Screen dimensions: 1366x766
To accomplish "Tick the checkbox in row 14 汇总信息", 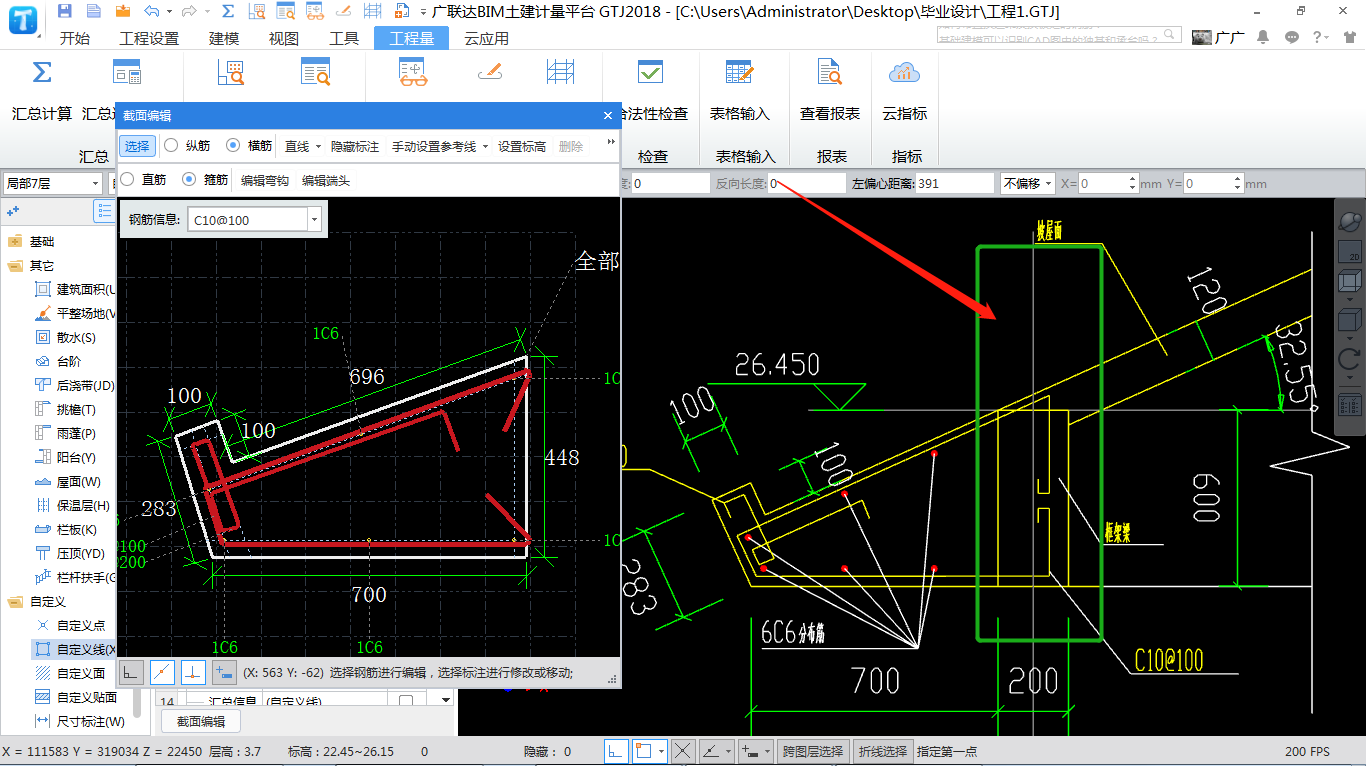I will tap(406, 701).
